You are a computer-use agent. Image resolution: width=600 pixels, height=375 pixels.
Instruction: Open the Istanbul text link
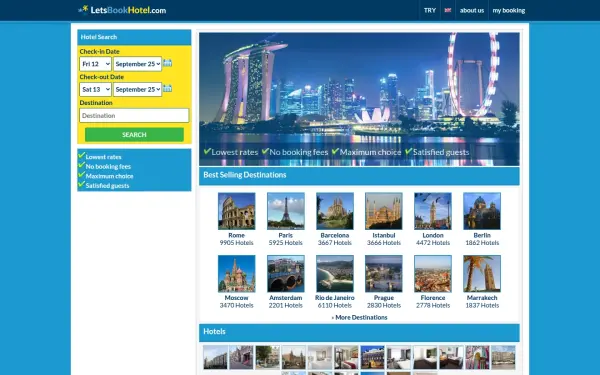(x=384, y=235)
